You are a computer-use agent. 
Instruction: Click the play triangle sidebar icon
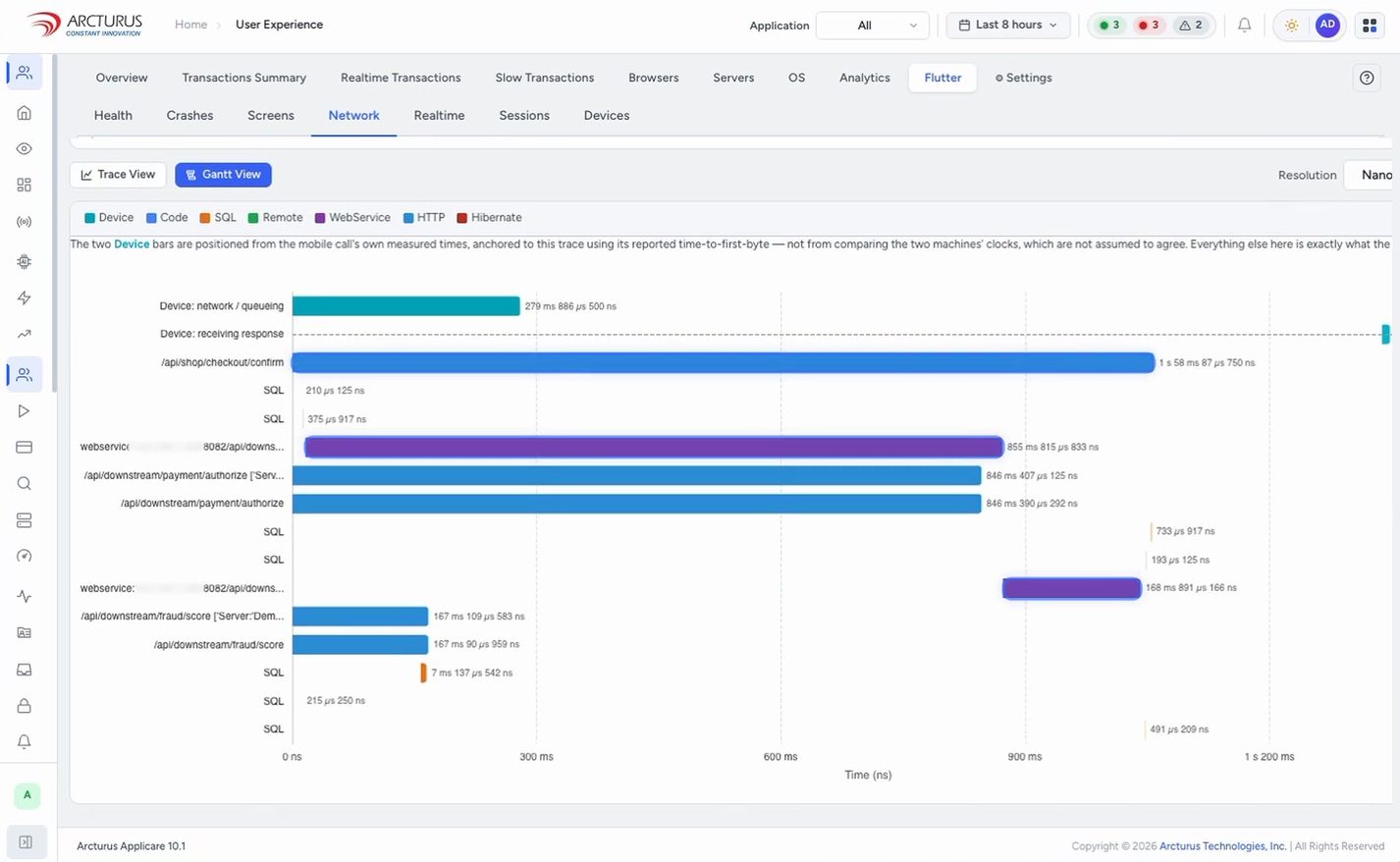[x=25, y=411]
